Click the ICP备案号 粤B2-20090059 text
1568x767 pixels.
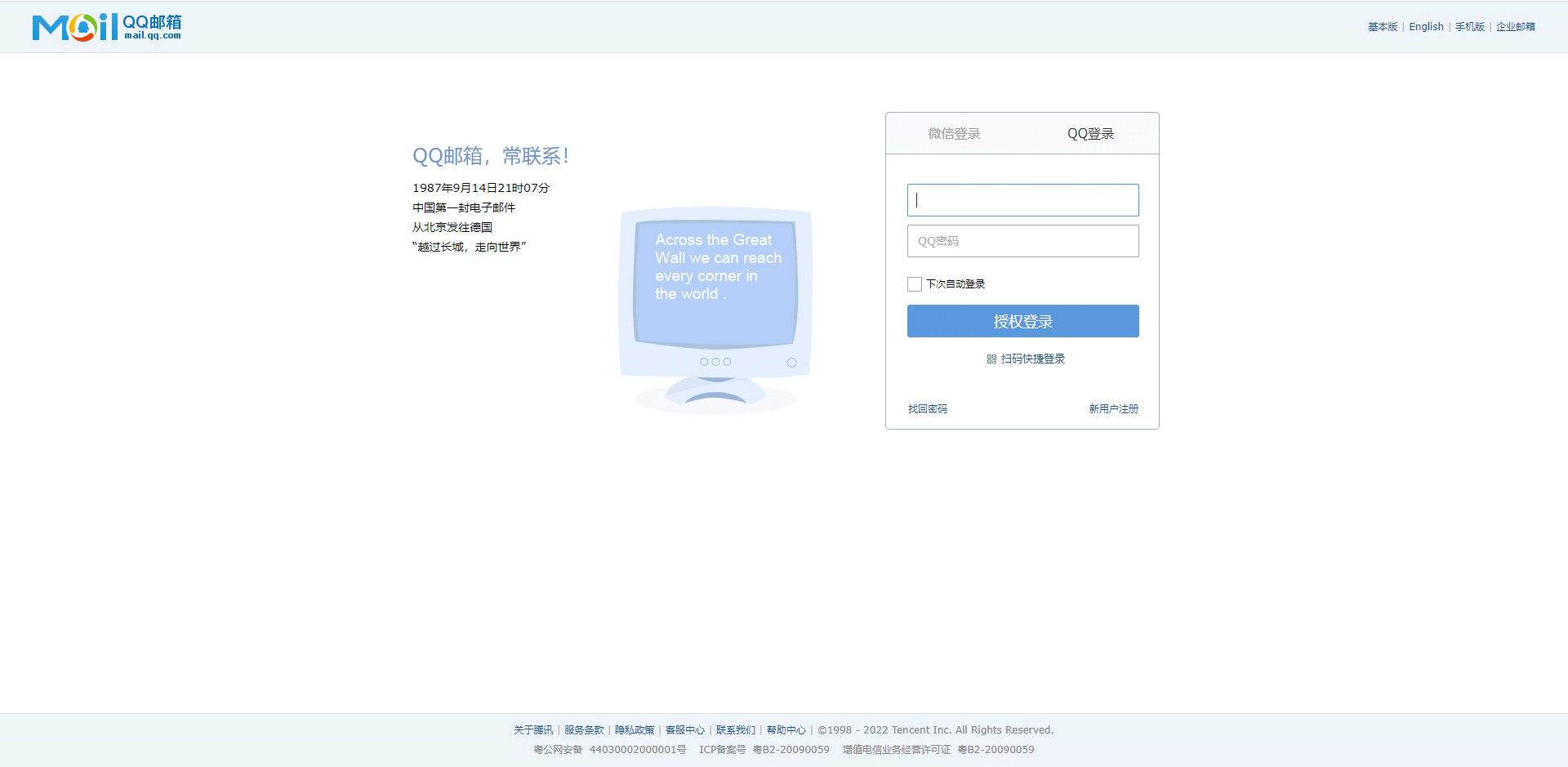[x=764, y=750]
